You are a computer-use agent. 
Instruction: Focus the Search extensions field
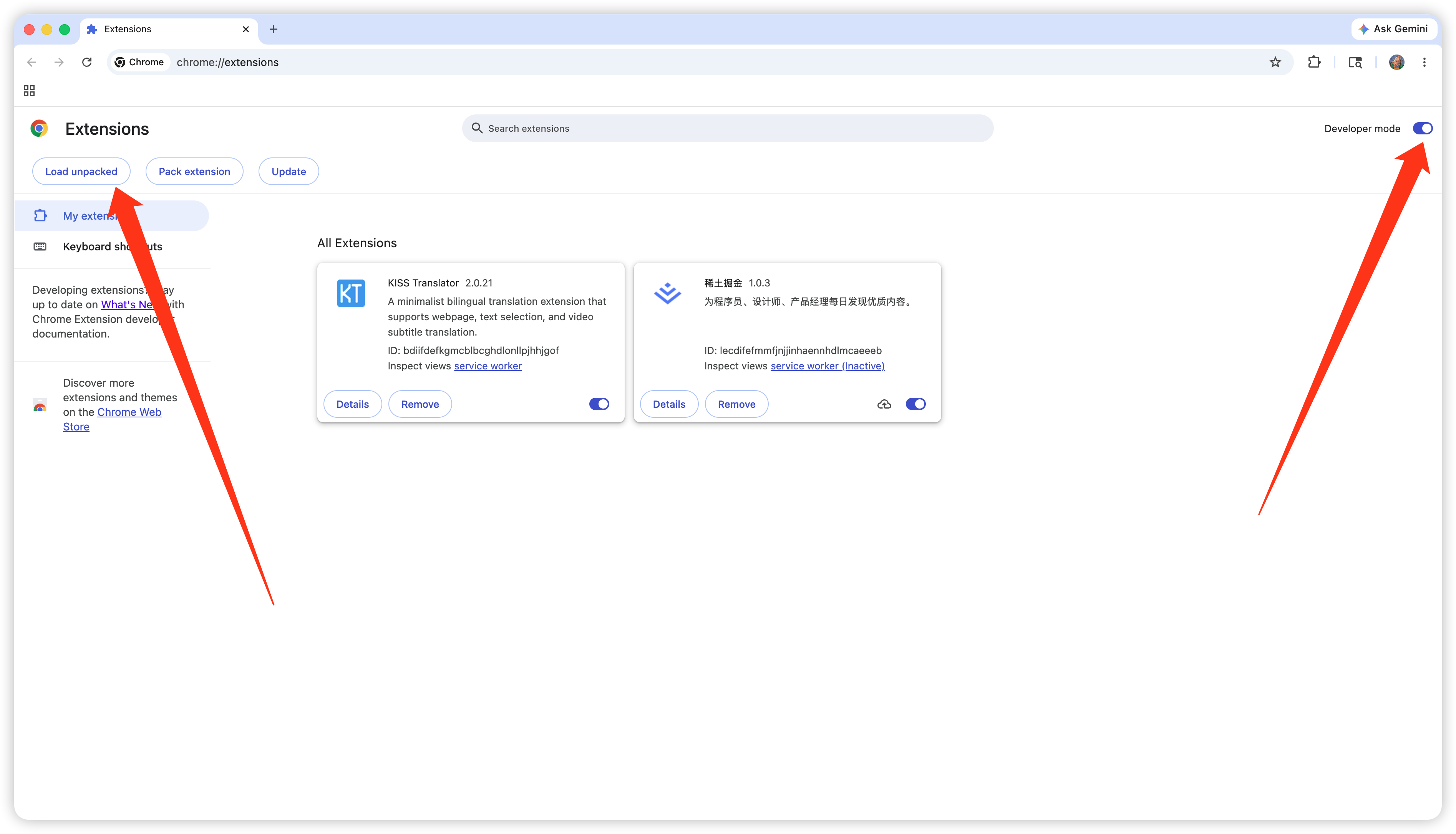coord(728,128)
